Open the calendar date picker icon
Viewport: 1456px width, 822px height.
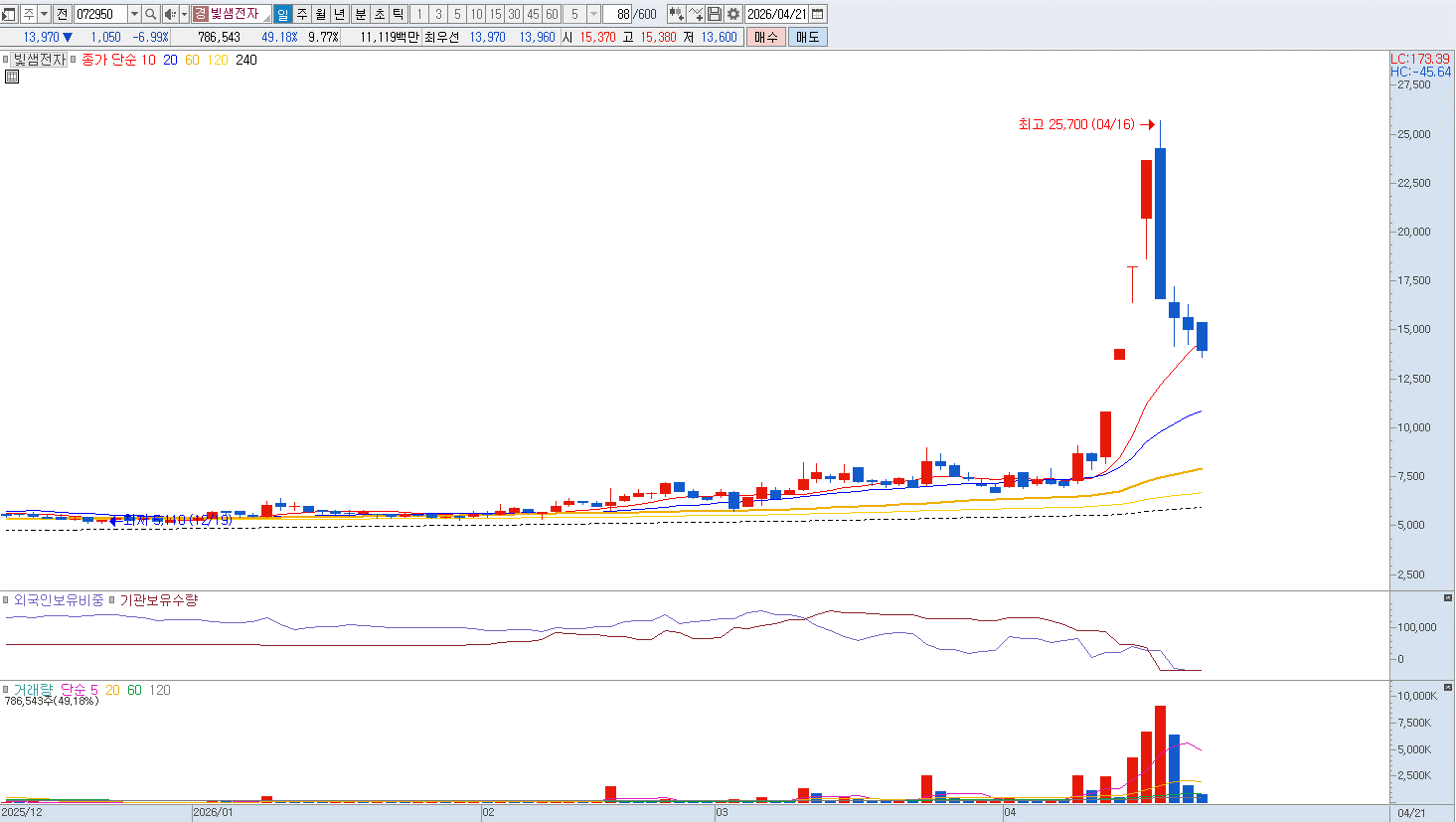click(x=817, y=14)
